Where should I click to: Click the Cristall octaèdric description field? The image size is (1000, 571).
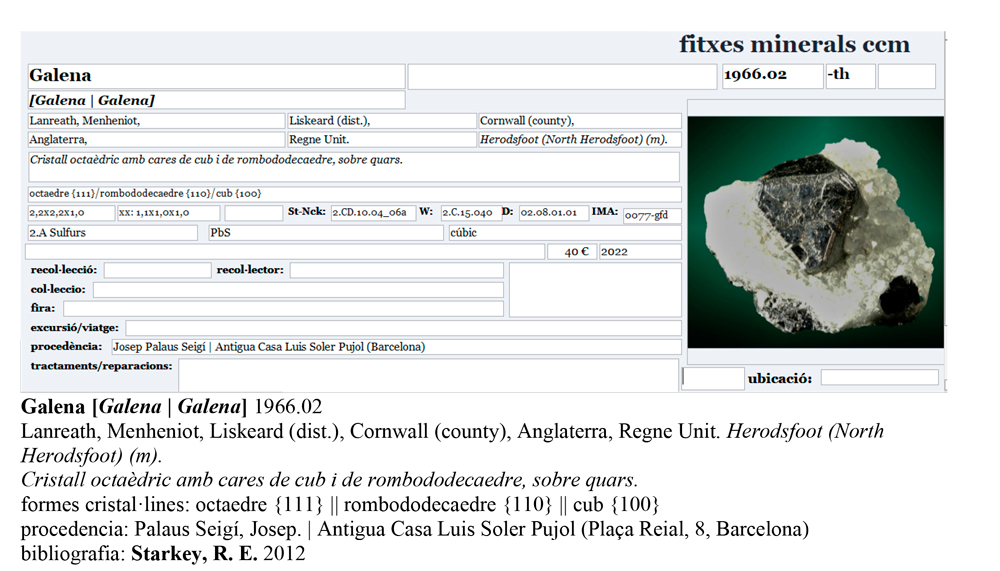pyautogui.click(x=354, y=167)
